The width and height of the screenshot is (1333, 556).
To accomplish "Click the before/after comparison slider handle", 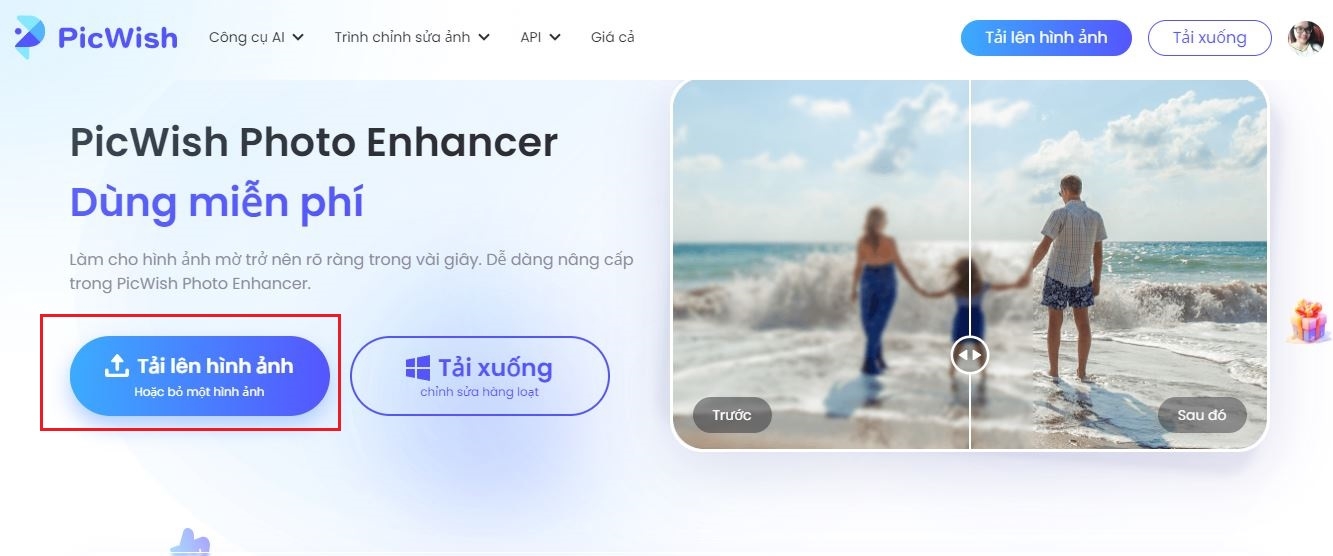I will tap(970, 355).
